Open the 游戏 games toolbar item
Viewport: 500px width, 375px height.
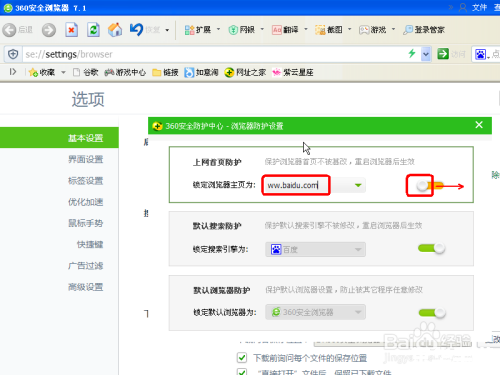(x=373, y=30)
